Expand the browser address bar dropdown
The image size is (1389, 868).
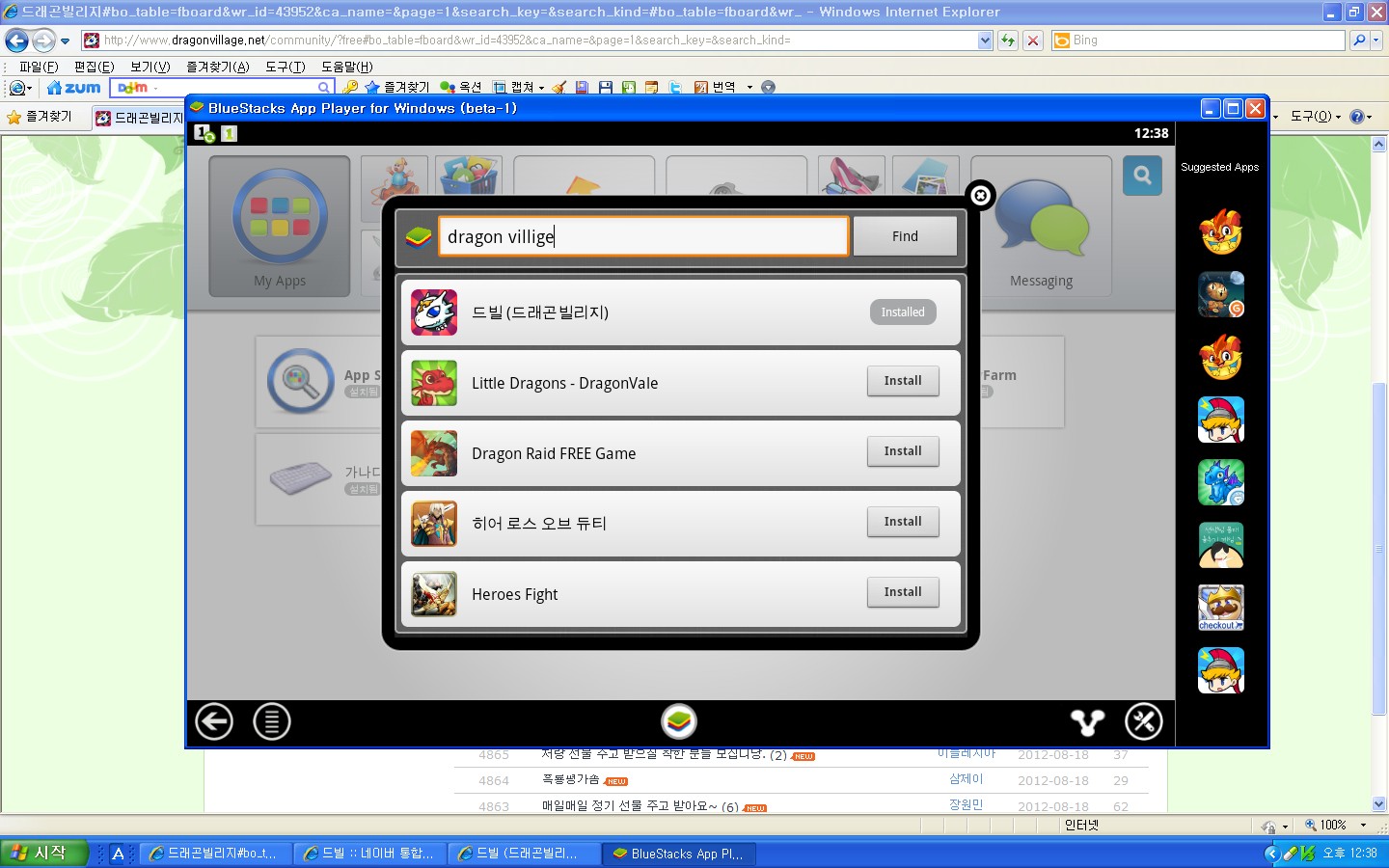[985, 41]
